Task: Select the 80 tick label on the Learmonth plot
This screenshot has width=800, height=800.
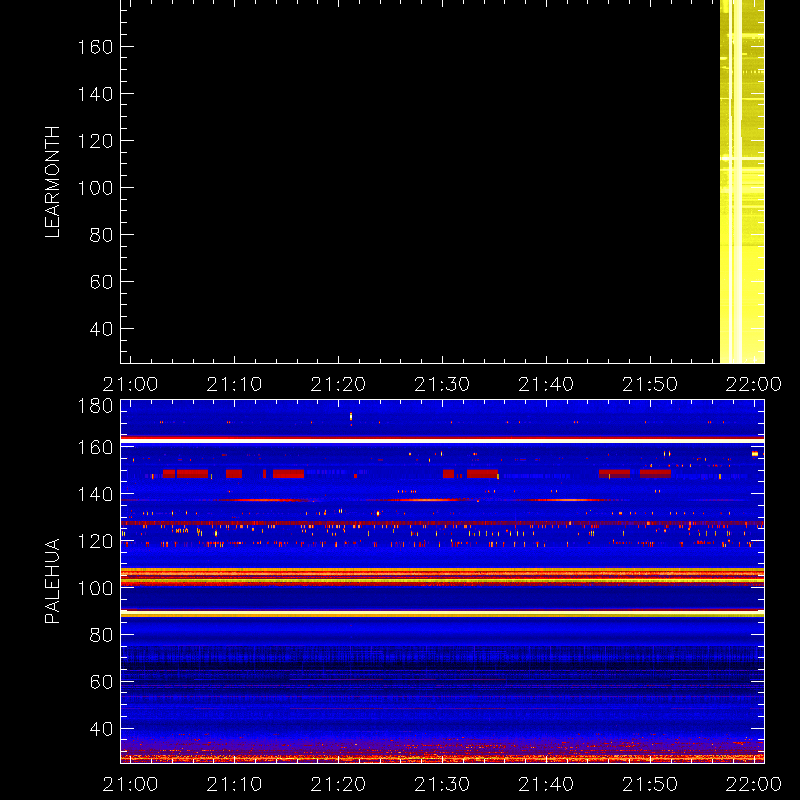Action: click(x=102, y=235)
